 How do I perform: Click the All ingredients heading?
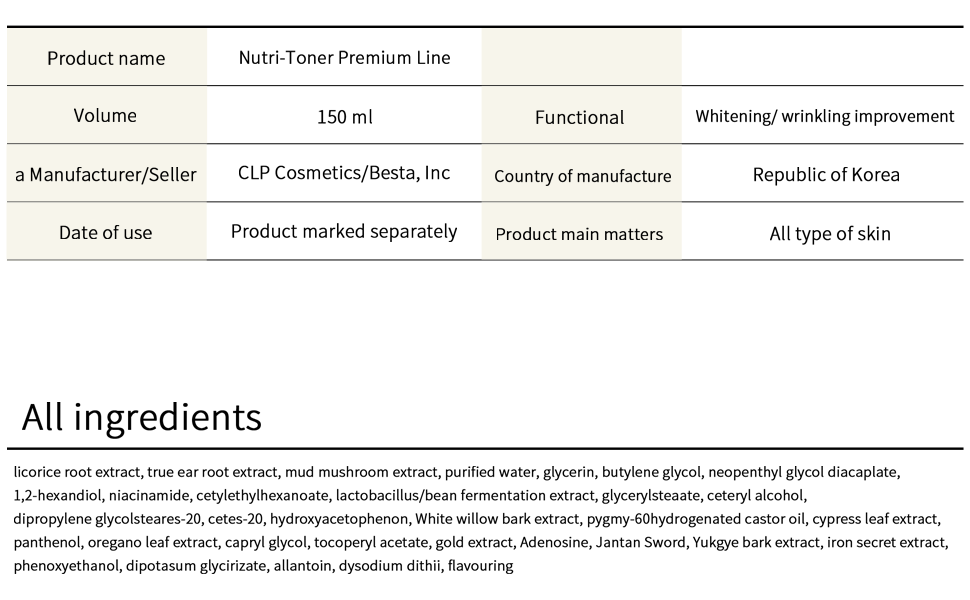[x=141, y=416]
